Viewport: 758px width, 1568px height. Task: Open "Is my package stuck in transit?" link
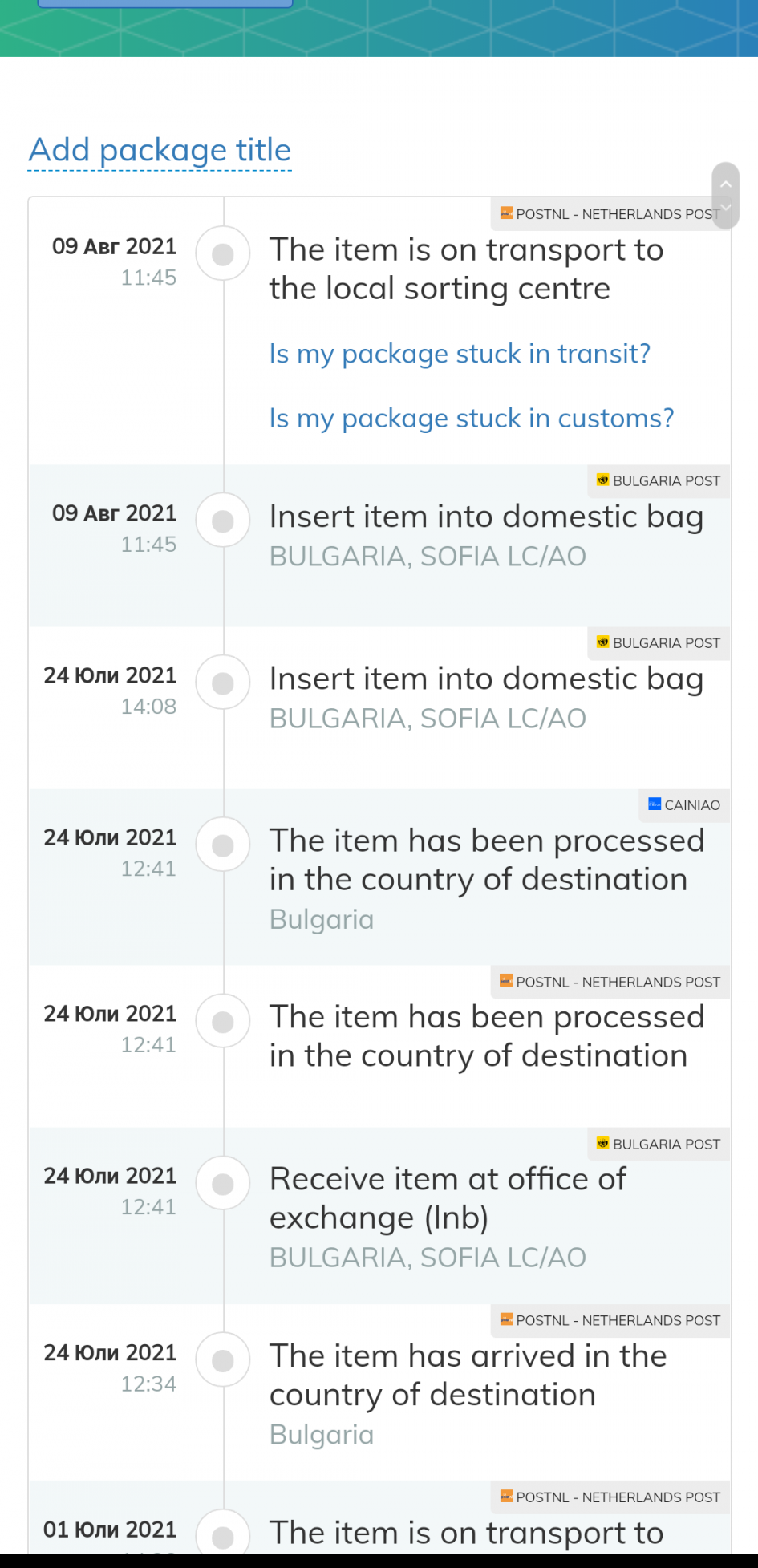tap(460, 354)
